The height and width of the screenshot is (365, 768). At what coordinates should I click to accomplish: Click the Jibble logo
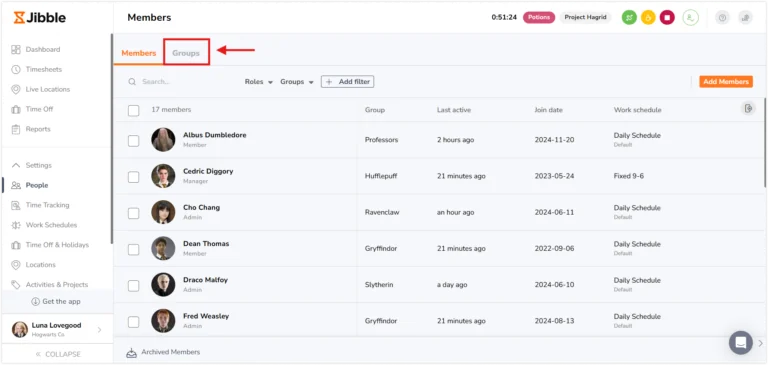pyautogui.click(x=40, y=18)
